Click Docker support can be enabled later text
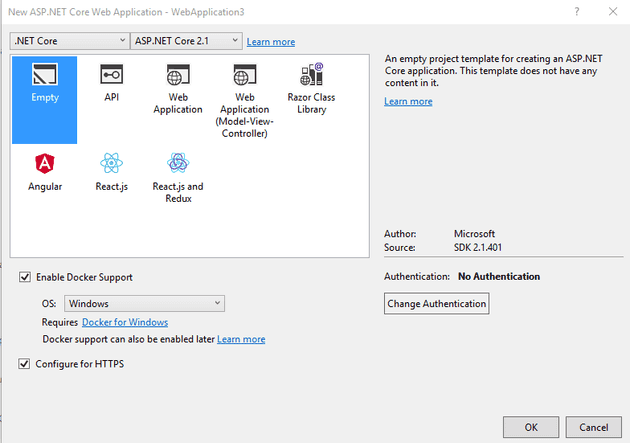Image resolution: width=630 pixels, height=443 pixels. 129,339
